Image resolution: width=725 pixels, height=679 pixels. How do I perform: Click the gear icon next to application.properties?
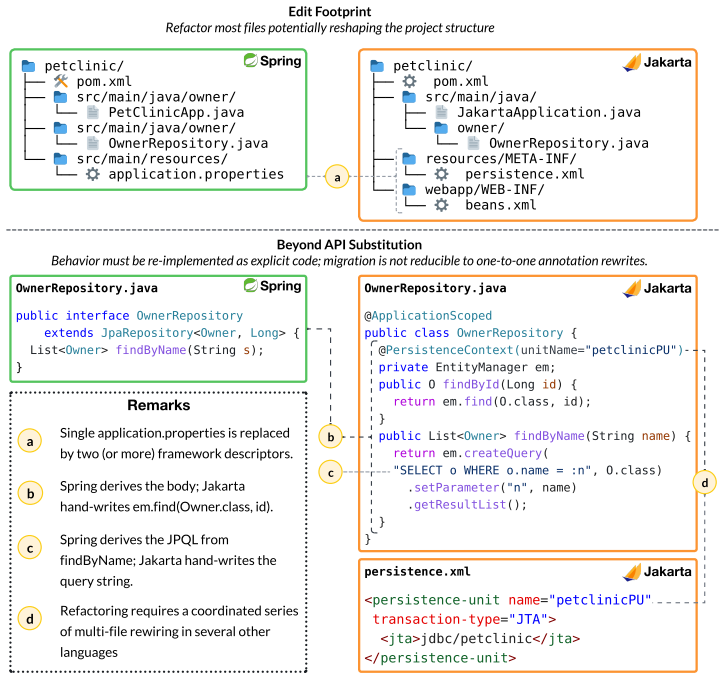92,174
